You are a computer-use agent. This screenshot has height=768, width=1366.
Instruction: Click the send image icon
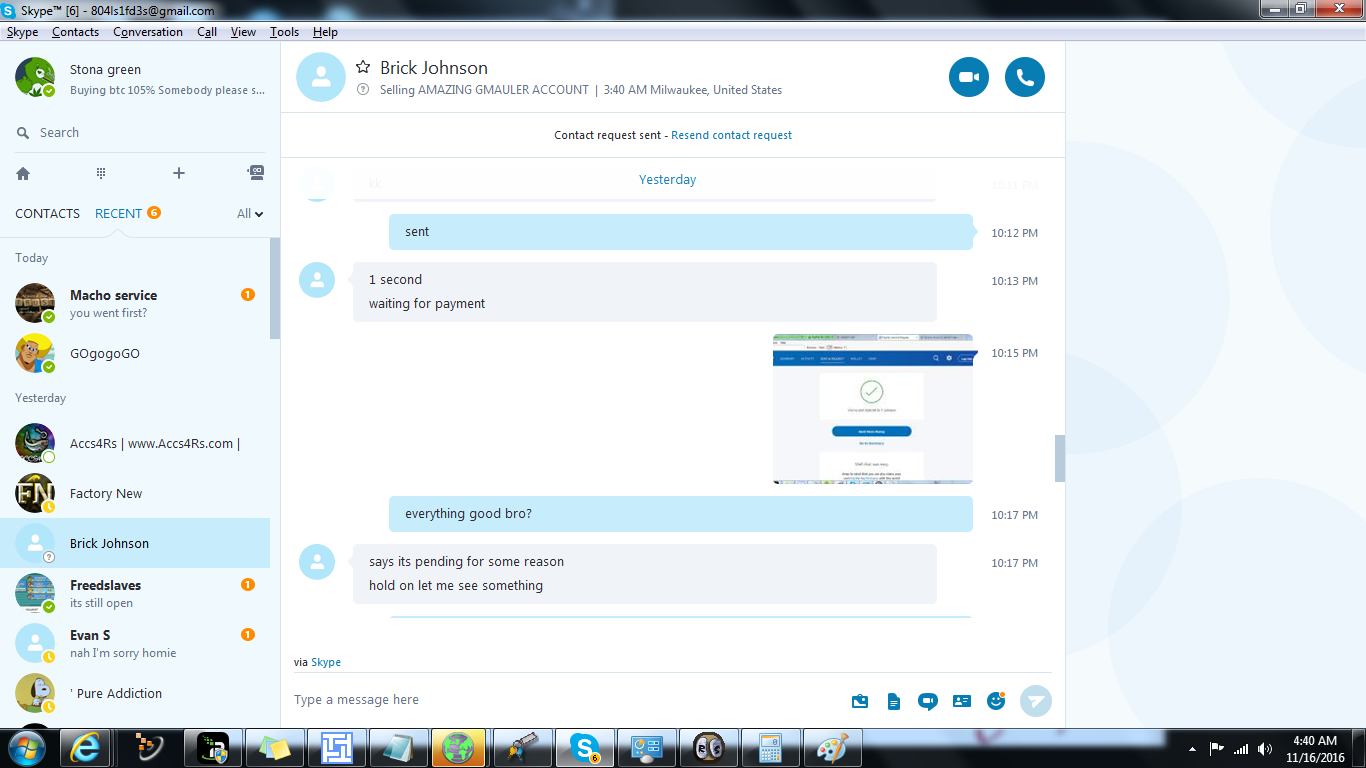(860, 701)
